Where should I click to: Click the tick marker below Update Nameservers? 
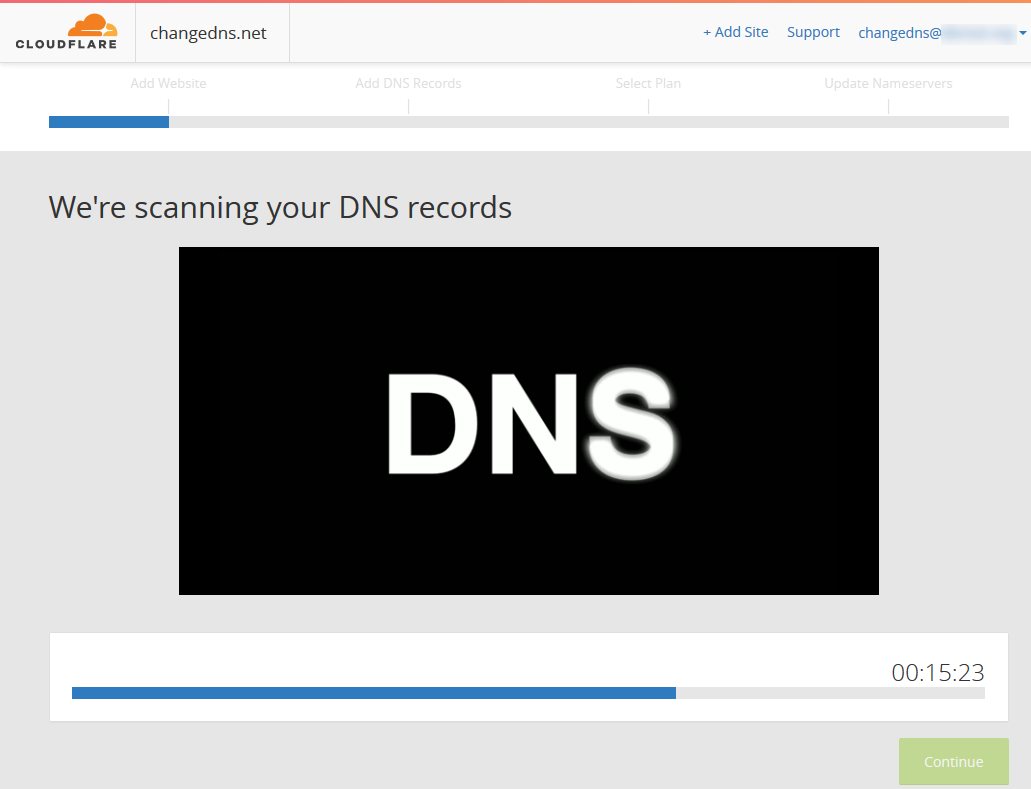(888, 106)
